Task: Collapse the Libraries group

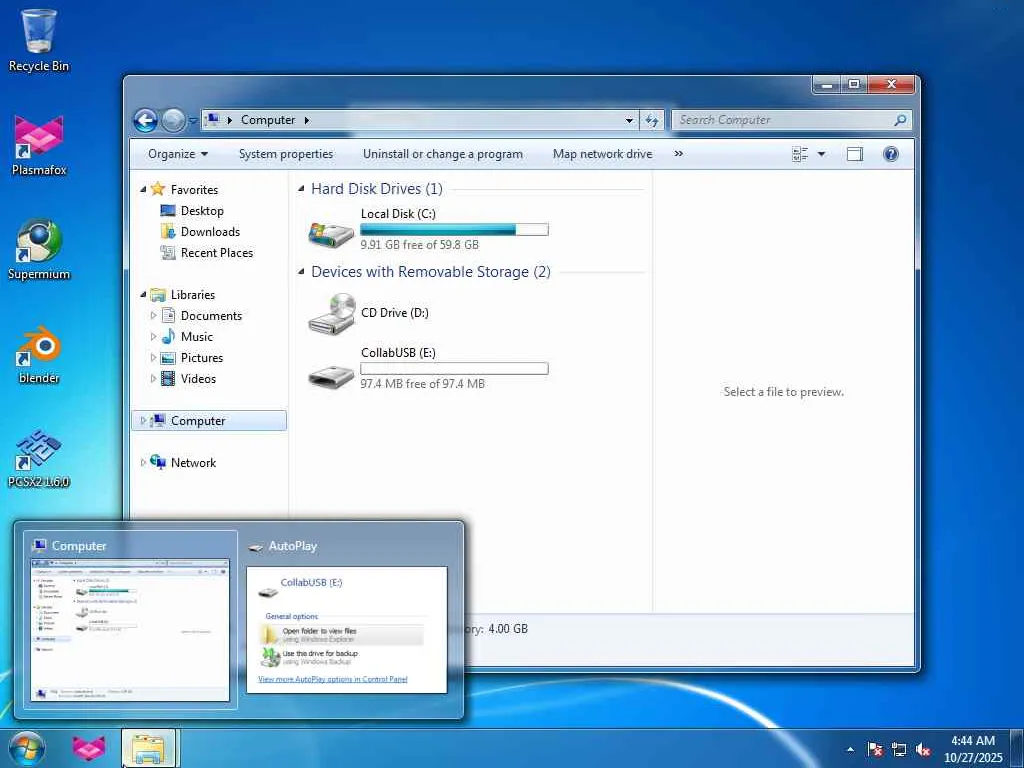Action: click(x=143, y=295)
